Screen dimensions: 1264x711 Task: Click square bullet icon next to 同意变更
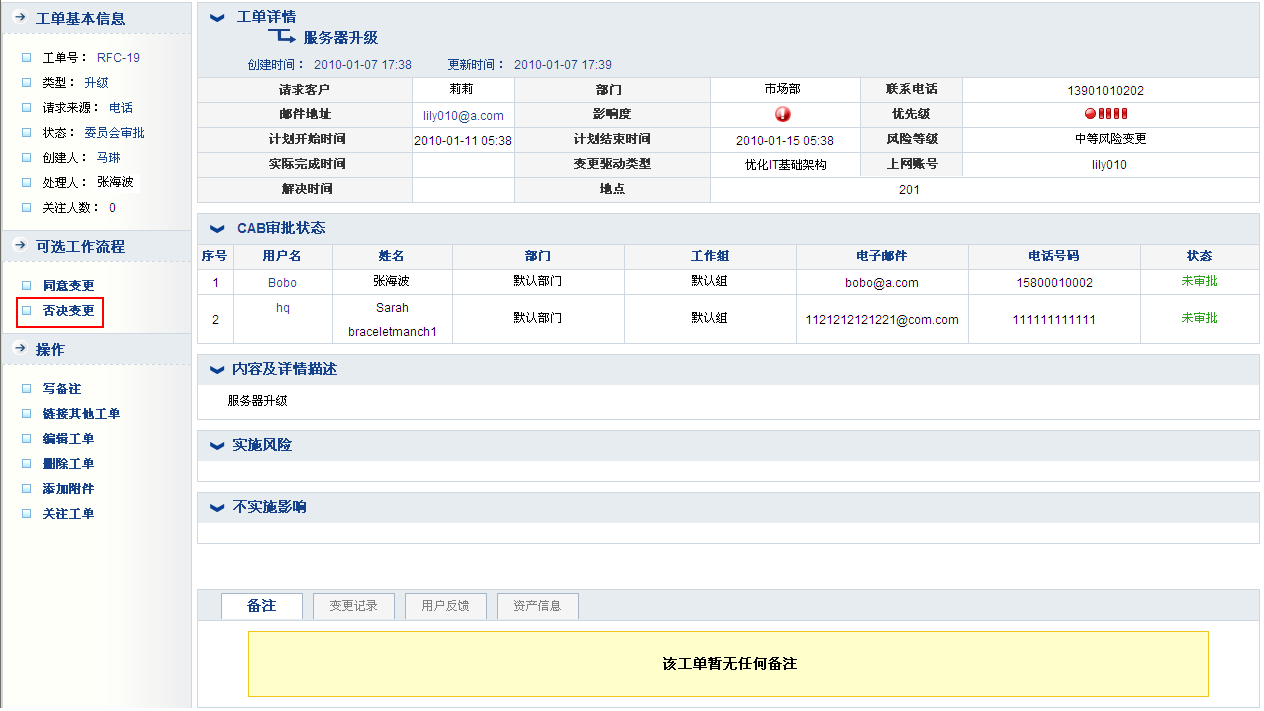[x=27, y=285]
